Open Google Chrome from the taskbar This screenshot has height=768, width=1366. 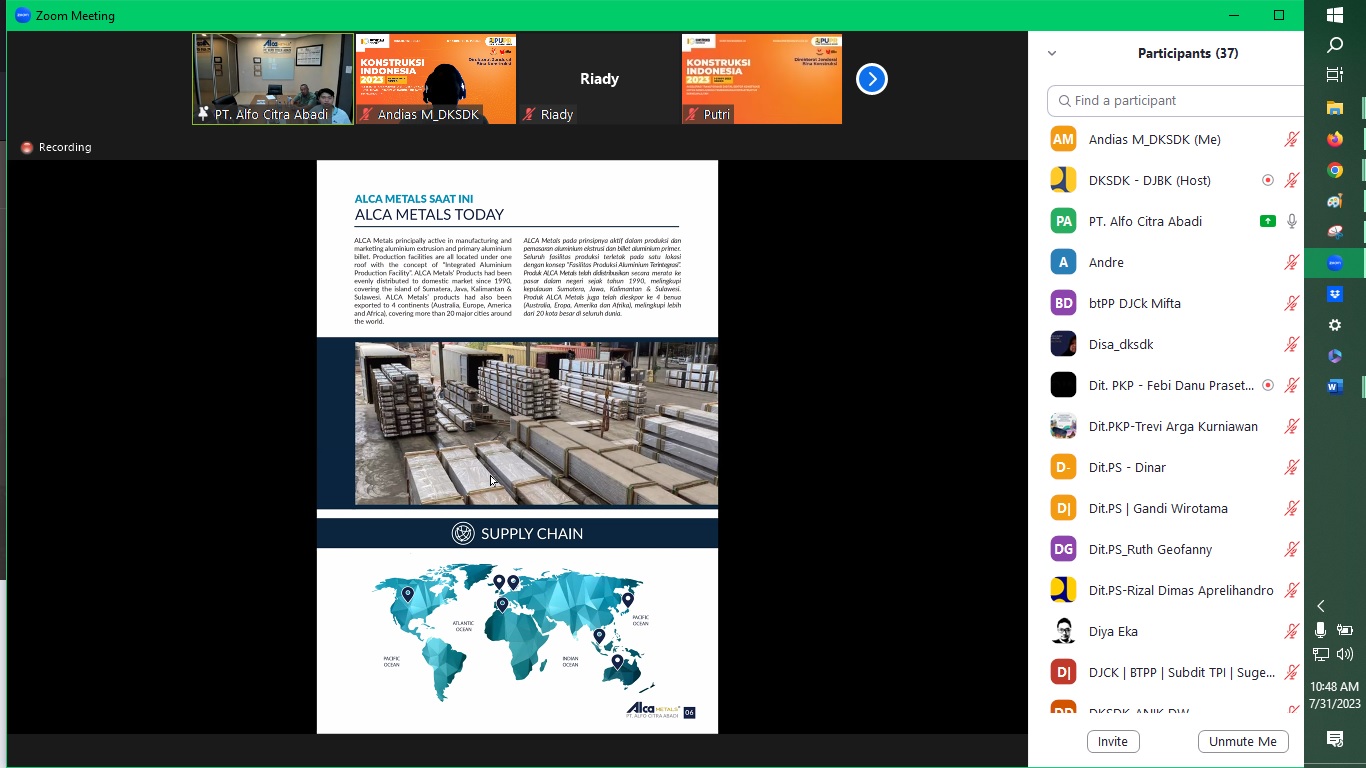[1335, 170]
